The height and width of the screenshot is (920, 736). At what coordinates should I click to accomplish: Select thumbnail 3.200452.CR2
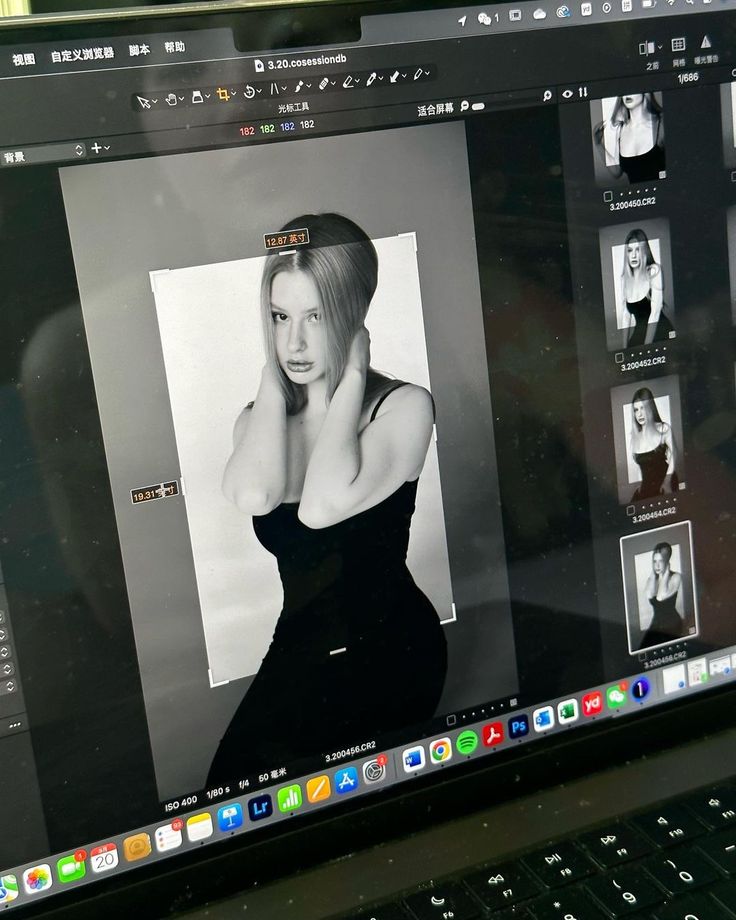point(638,285)
